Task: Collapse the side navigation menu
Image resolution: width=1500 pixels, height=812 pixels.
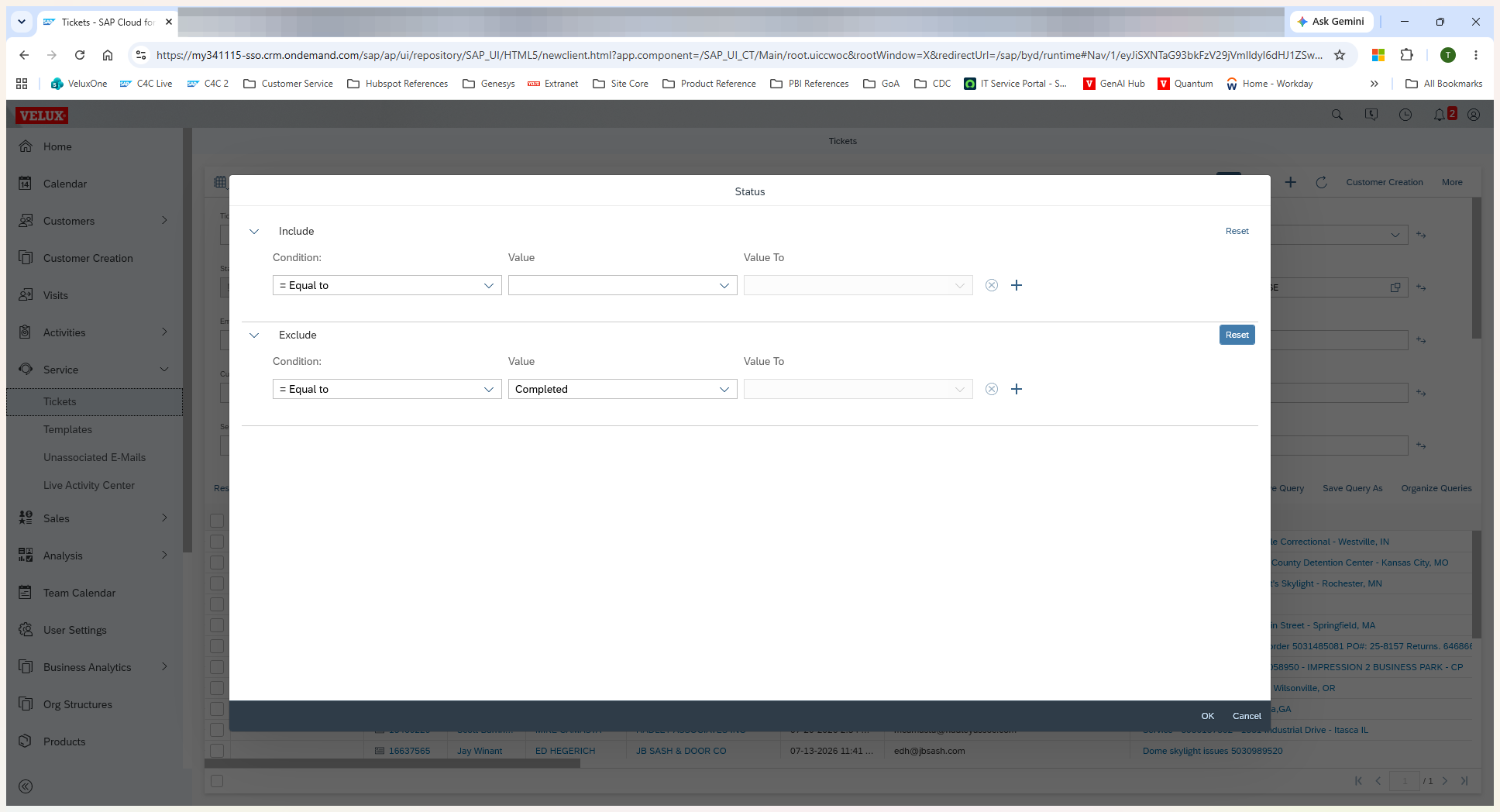Action: click(26, 786)
